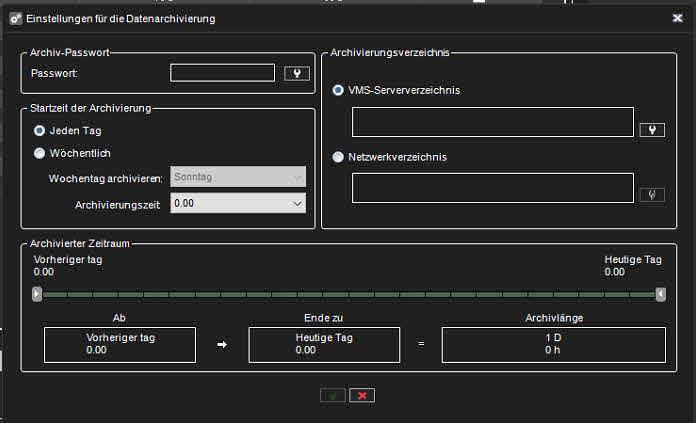The height and width of the screenshot is (423, 696).
Task: Select the Jeden Tag radio button
Action: pyautogui.click(x=40, y=130)
